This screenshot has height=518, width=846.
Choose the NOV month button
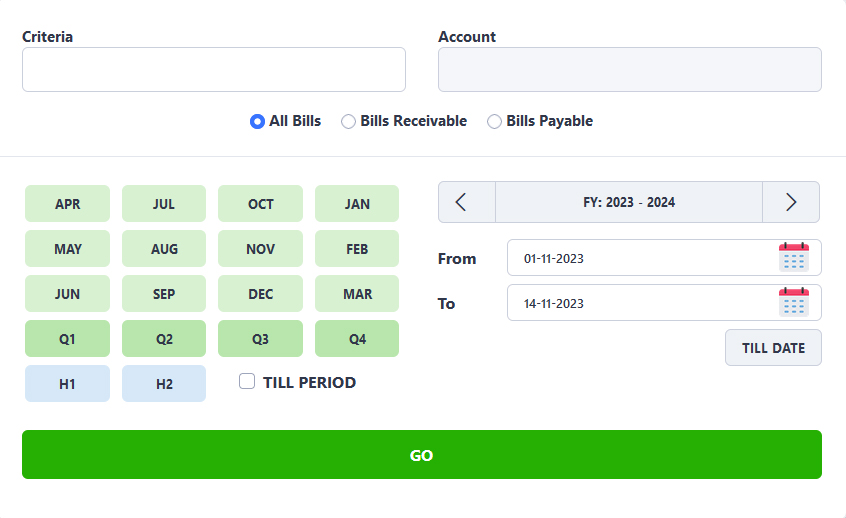pos(261,249)
